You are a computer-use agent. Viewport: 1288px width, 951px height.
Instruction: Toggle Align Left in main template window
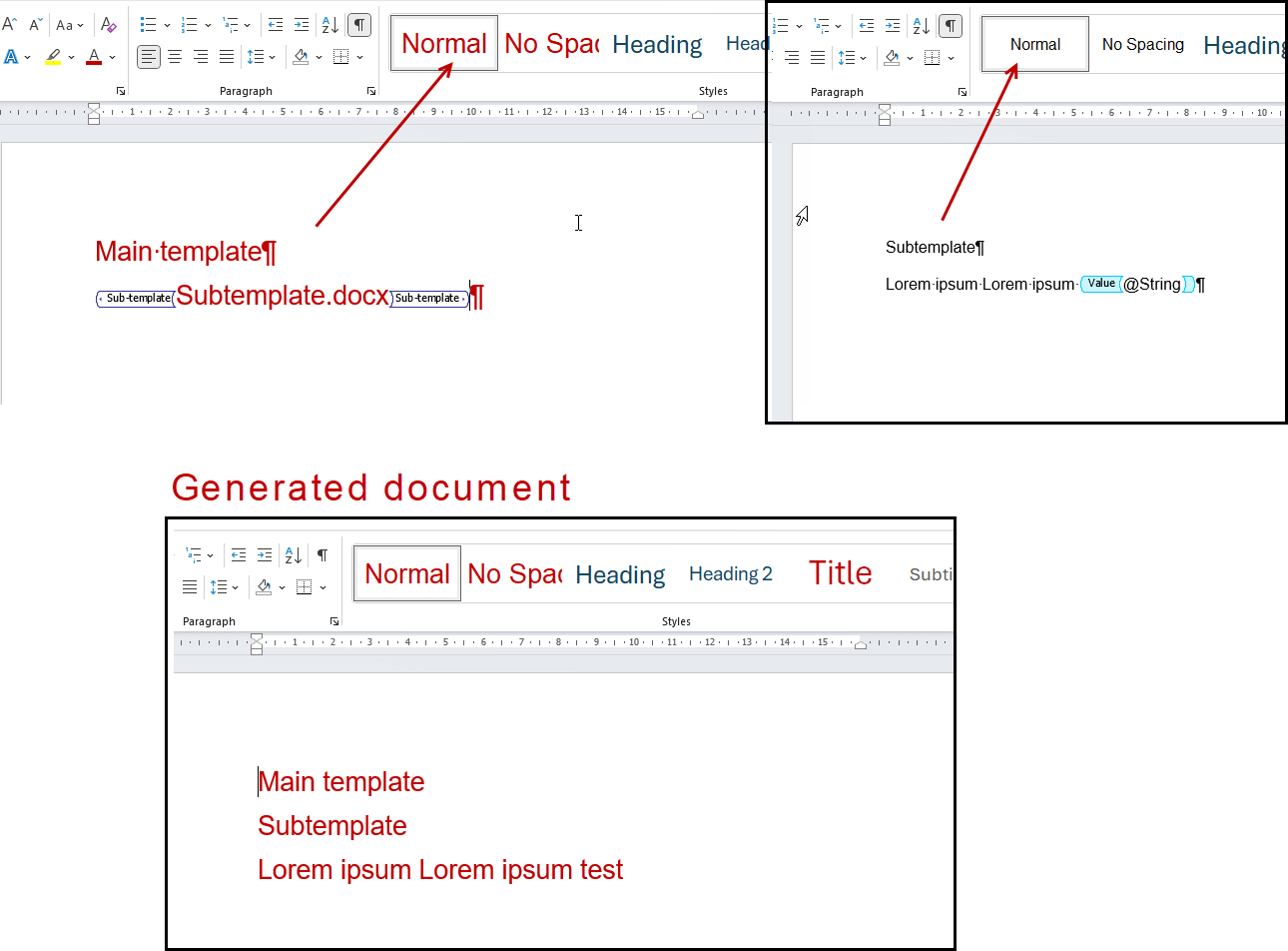(x=149, y=57)
